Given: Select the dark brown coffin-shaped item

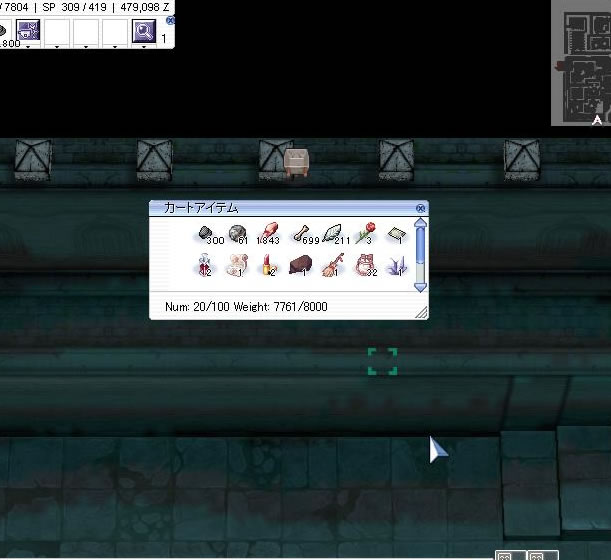Looking at the screenshot, I should pos(300,265).
